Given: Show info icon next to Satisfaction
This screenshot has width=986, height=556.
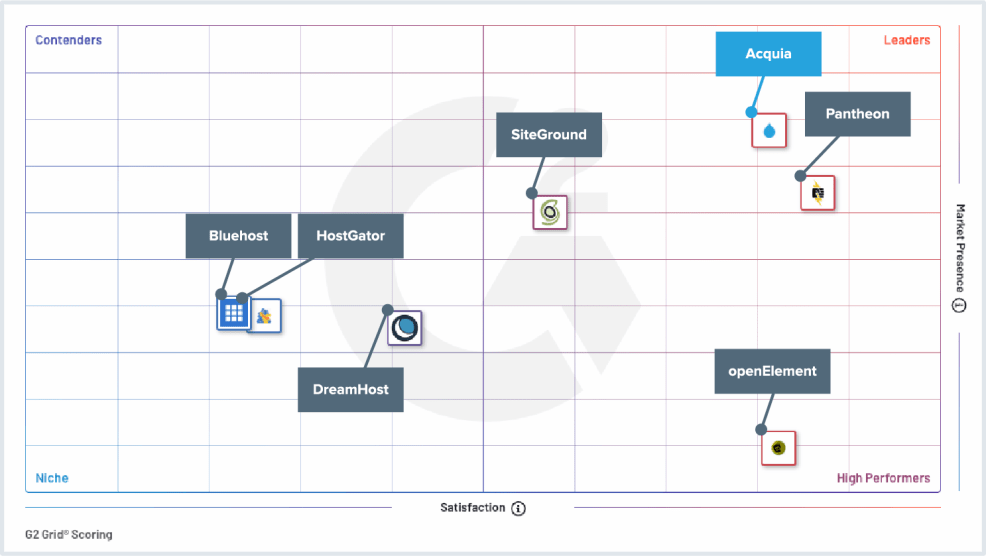Looking at the screenshot, I should point(518,508).
